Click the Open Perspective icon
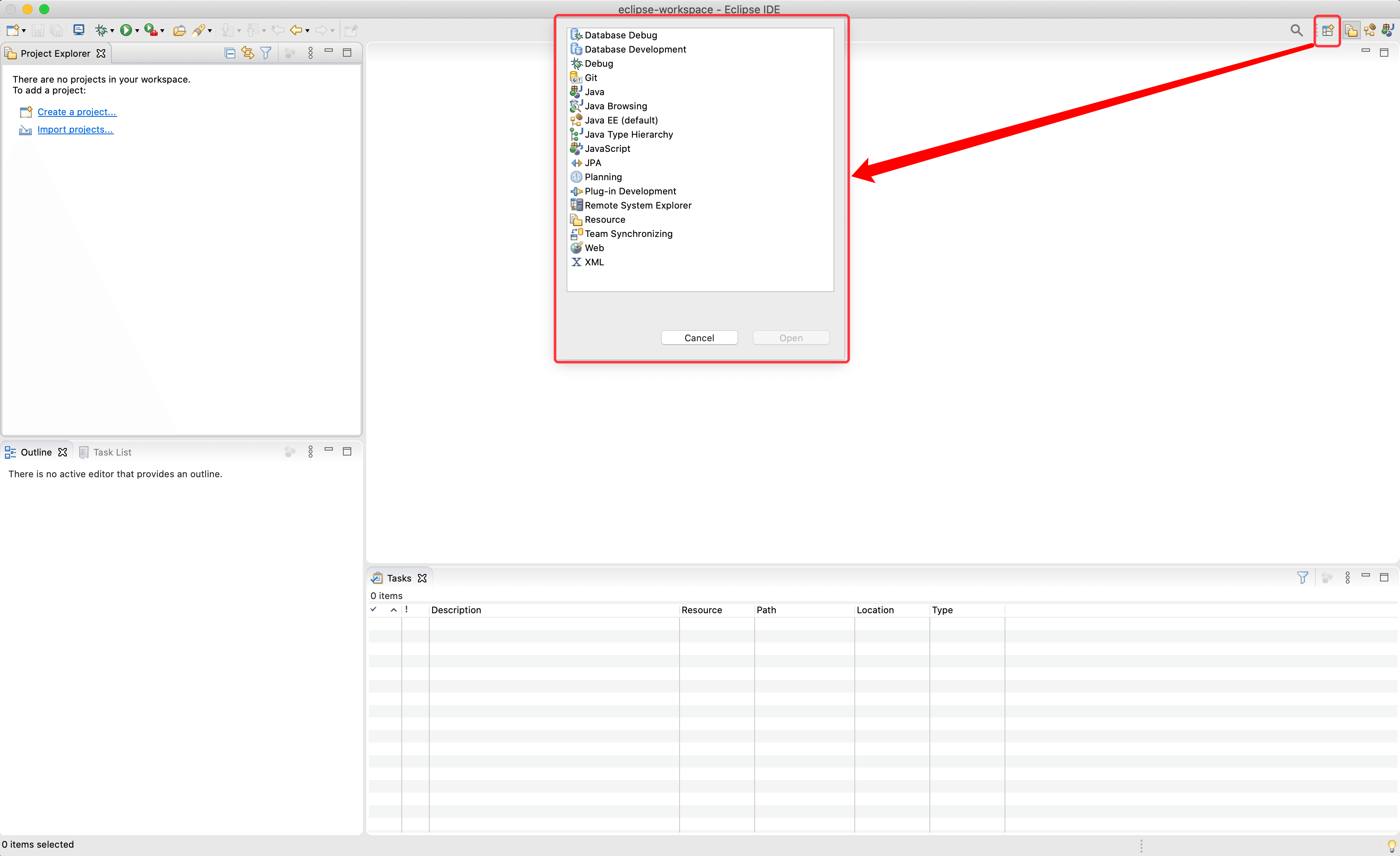 1328,30
